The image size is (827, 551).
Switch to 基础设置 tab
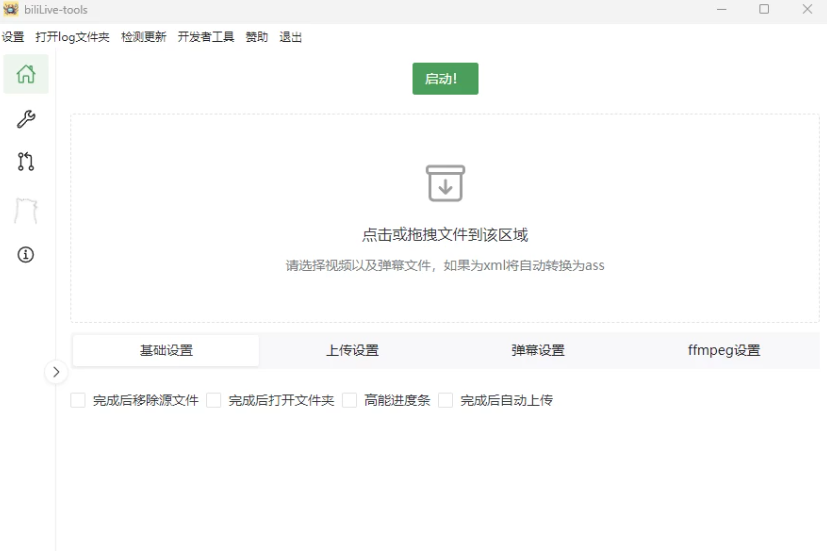[x=166, y=350]
